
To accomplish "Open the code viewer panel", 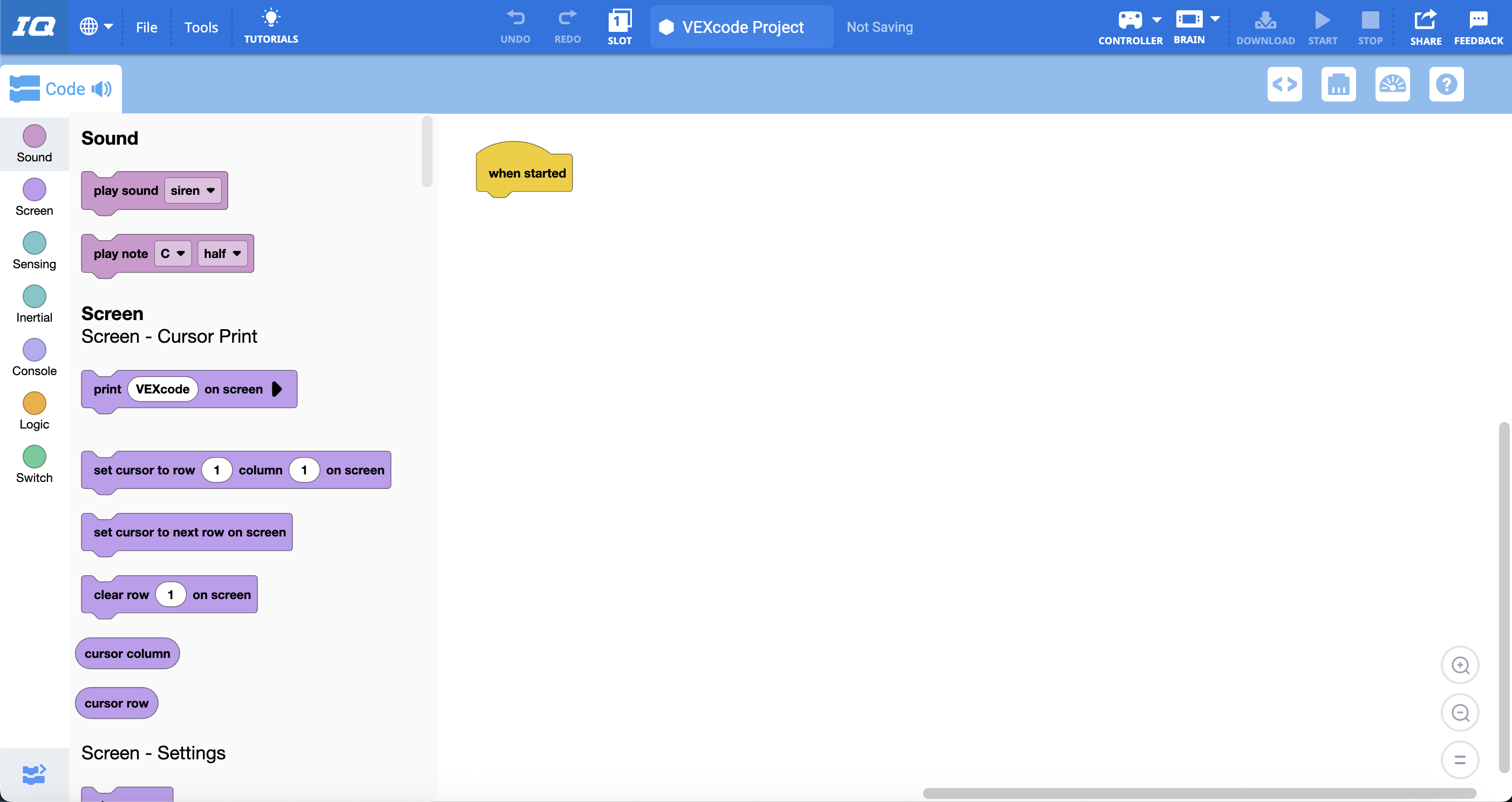I will point(1285,84).
